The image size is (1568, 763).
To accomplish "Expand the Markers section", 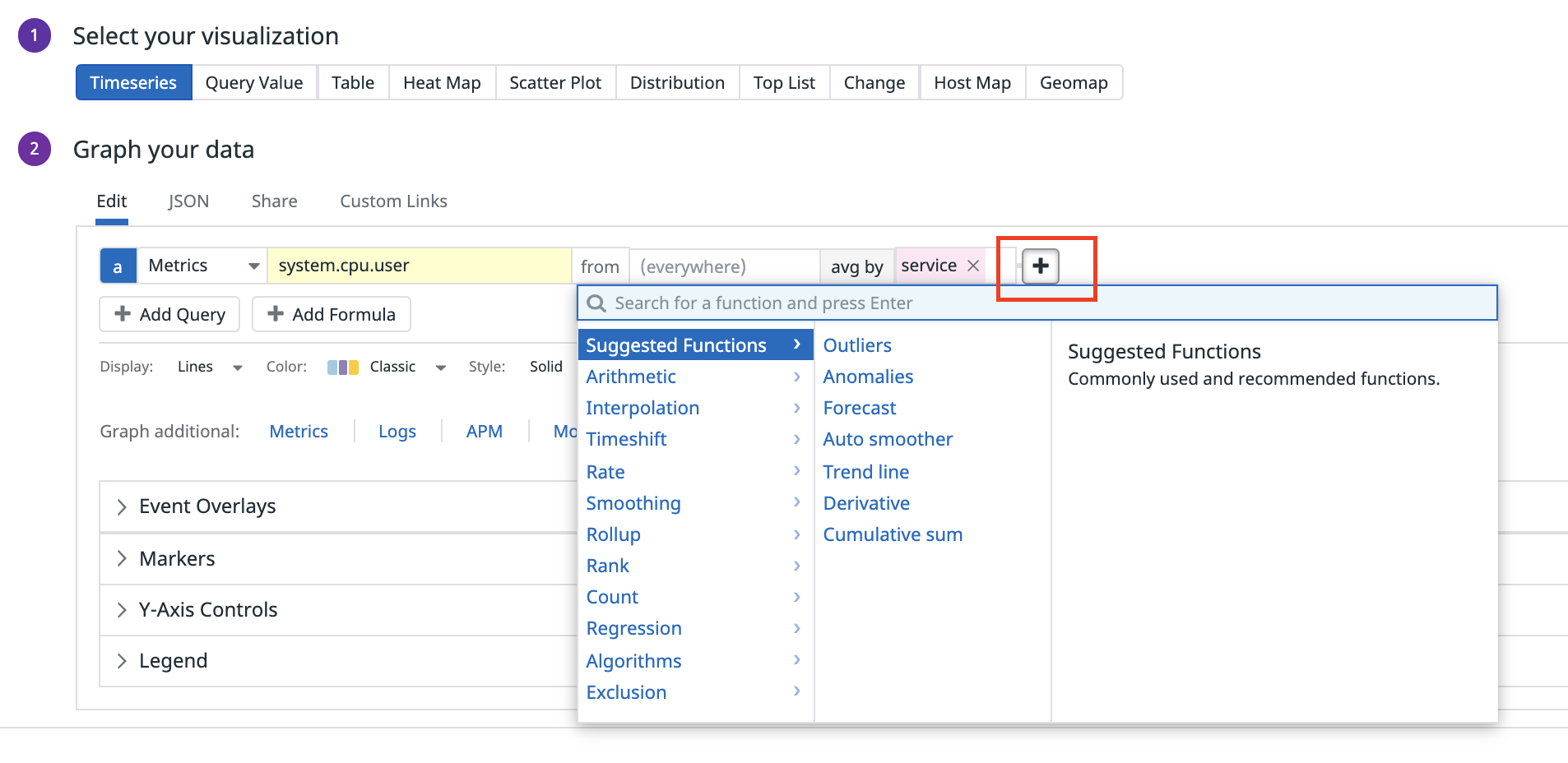I will coord(177,559).
